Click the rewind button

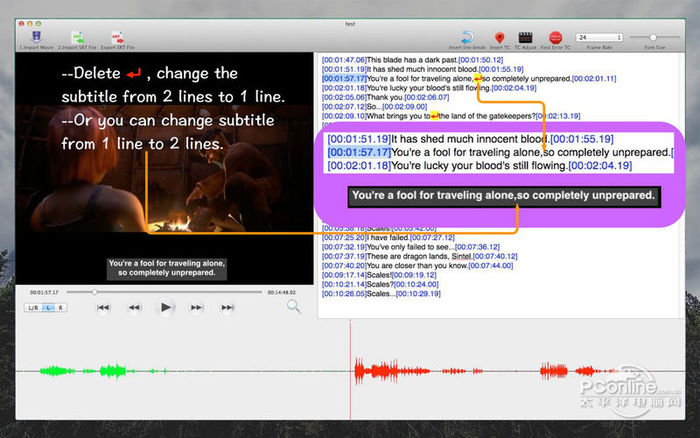(x=134, y=308)
